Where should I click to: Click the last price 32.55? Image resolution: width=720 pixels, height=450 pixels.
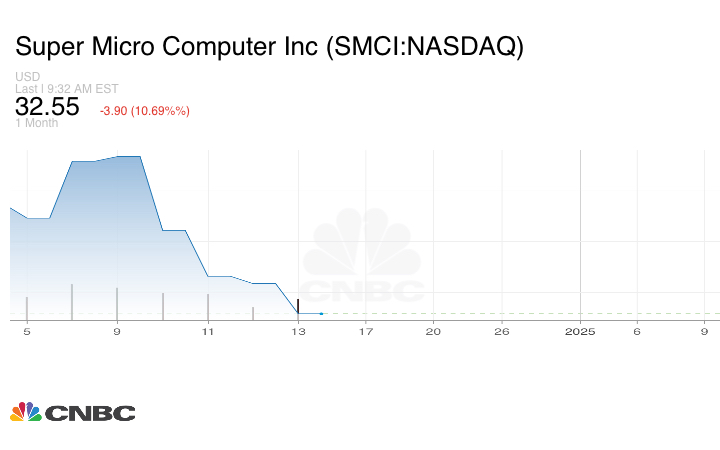tap(47, 106)
